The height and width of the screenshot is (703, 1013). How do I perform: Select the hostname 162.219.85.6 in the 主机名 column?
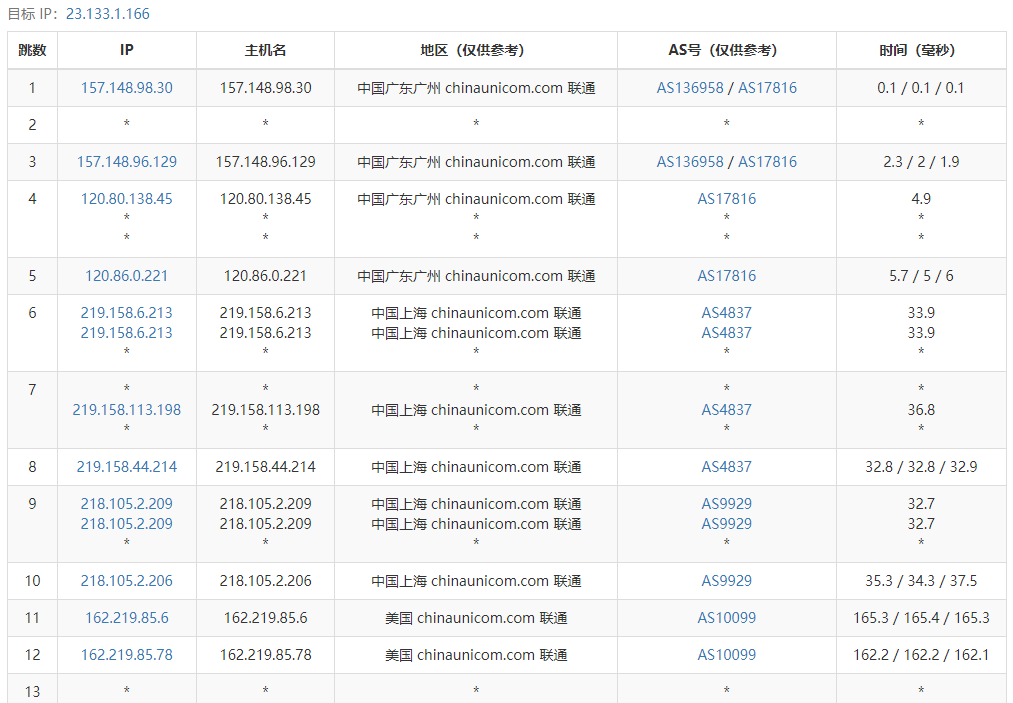point(266,618)
